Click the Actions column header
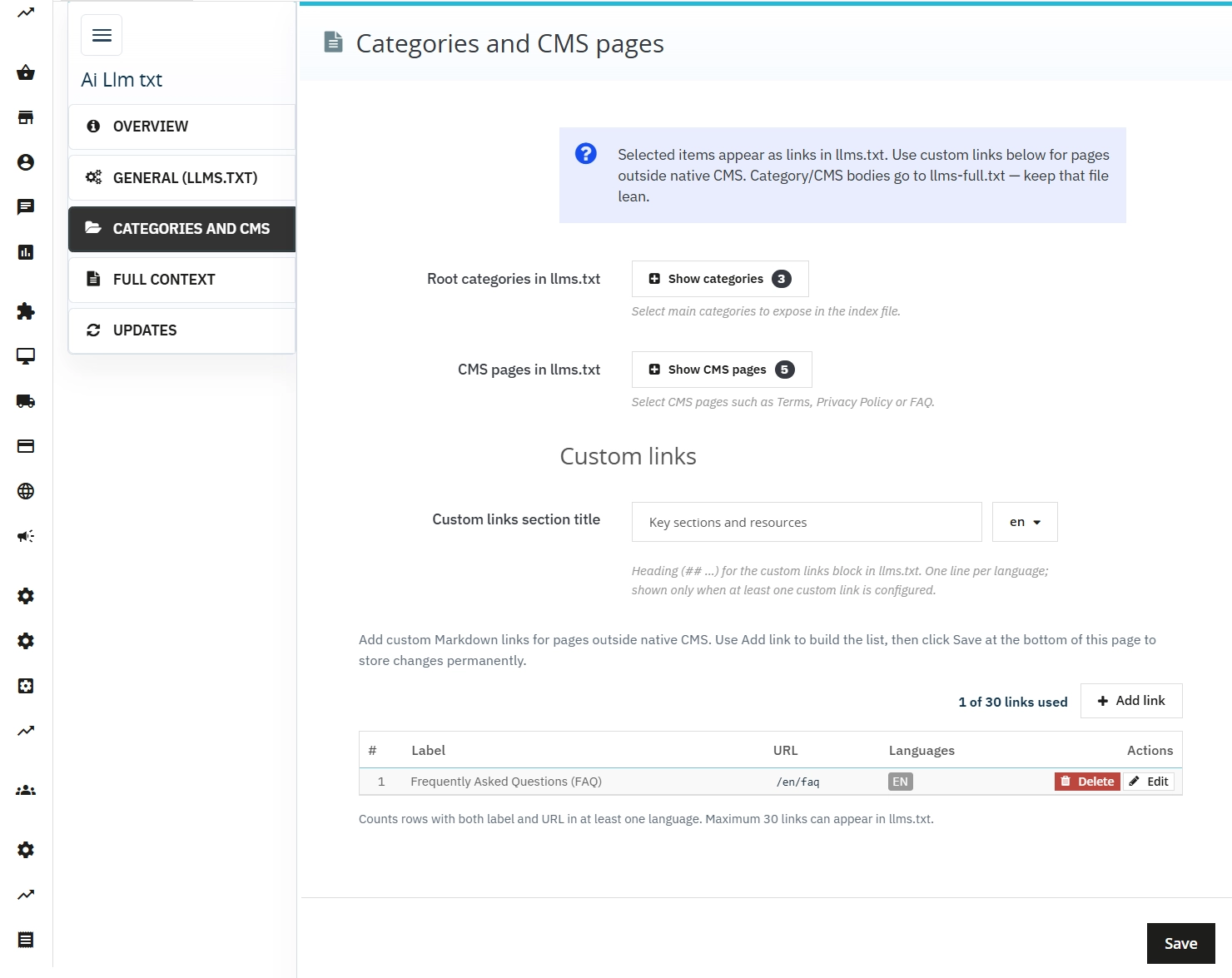 pyautogui.click(x=1150, y=751)
